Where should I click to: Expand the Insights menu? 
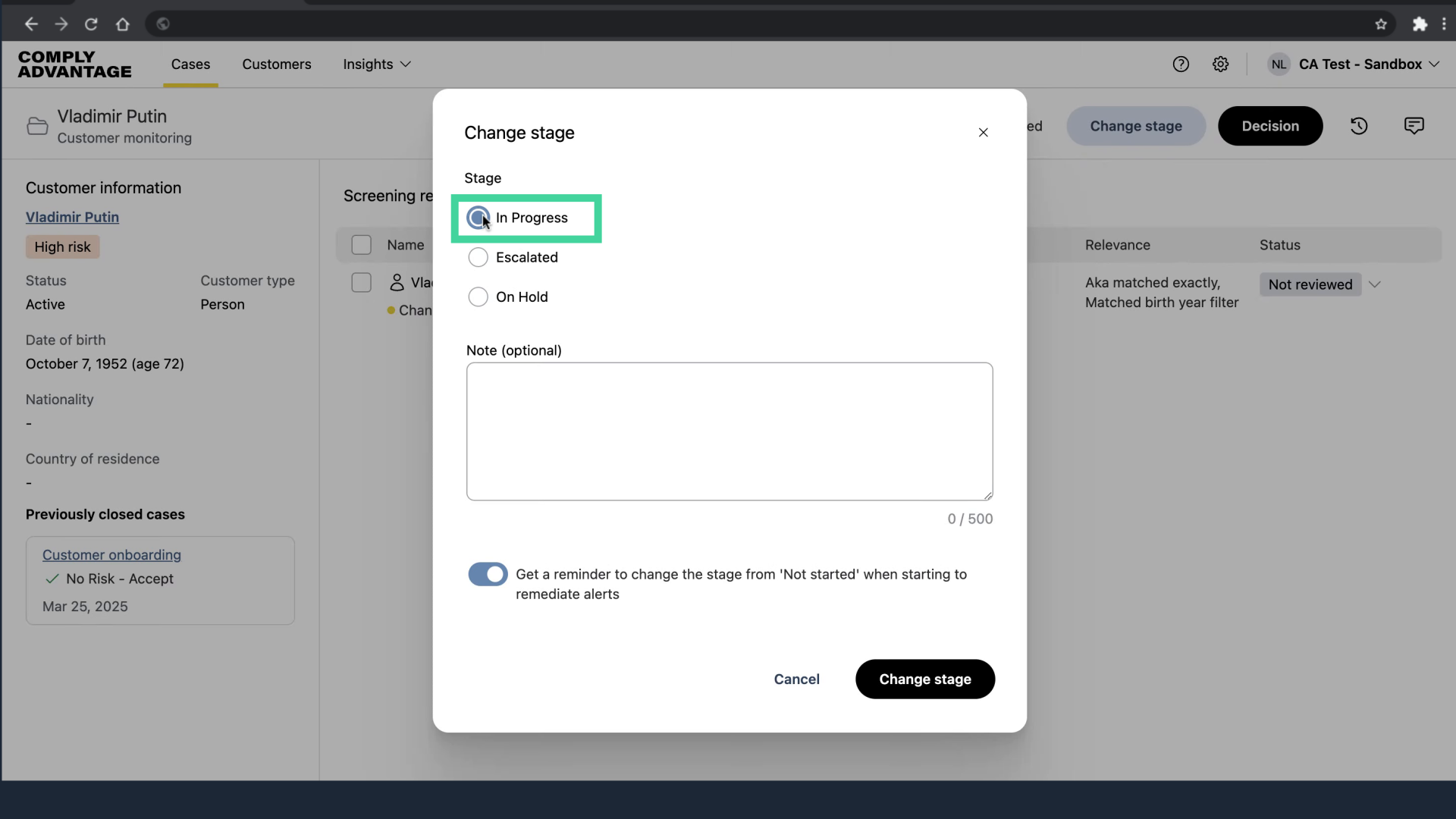coord(377,64)
